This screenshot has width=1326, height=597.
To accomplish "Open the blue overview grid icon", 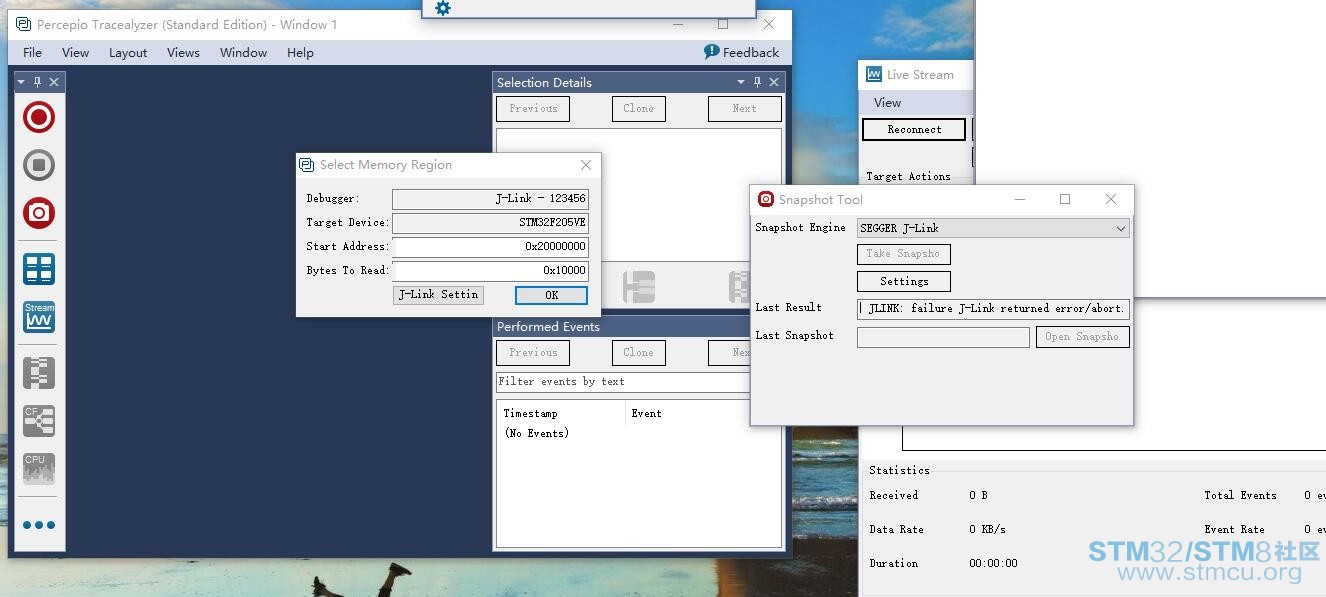I will pyautogui.click(x=39, y=269).
